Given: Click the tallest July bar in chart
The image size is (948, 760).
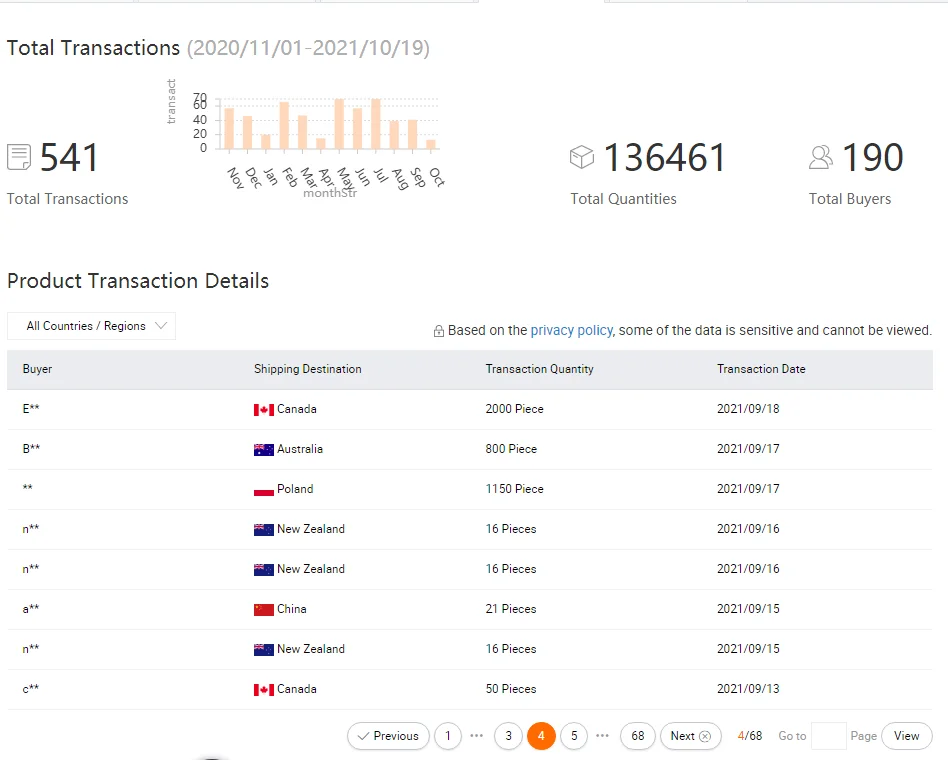Looking at the screenshot, I should coord(376,124).
